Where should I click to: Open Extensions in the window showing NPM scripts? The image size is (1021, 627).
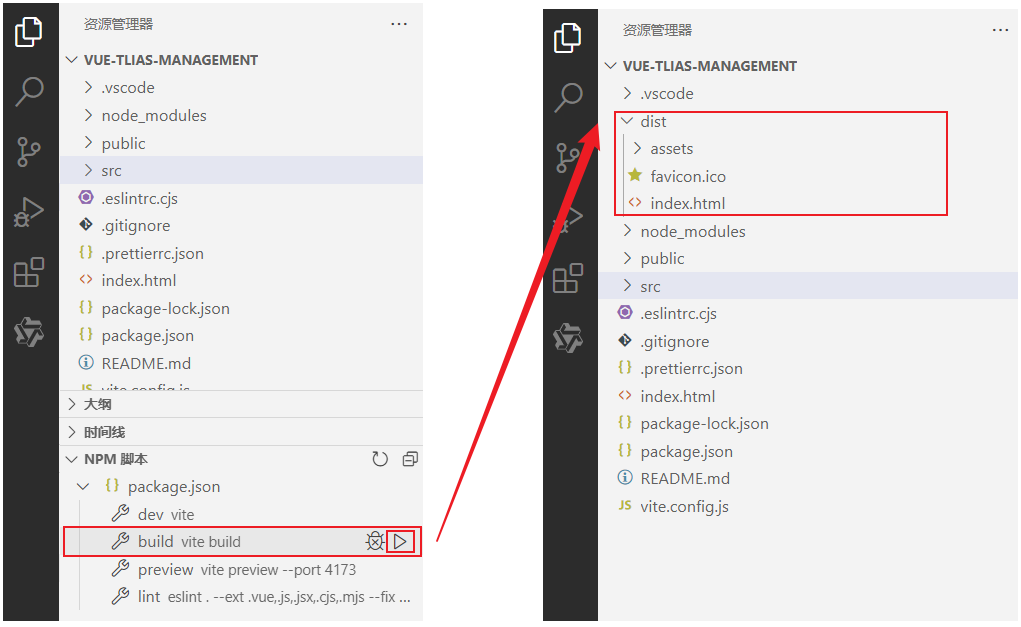(x=29, y=273)
